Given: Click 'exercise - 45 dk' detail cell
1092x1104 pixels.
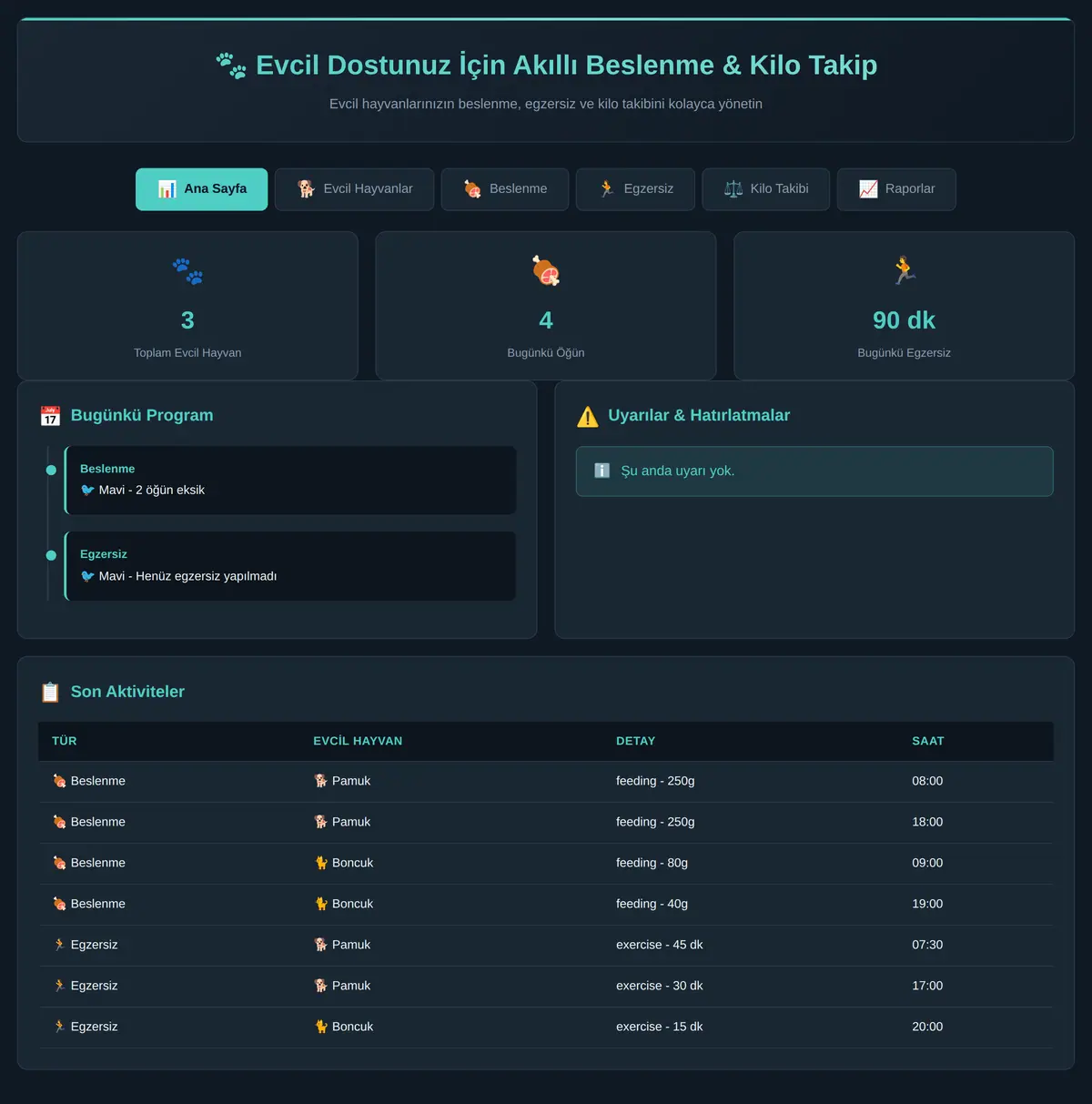Looking at the screenshot, I should point(659,945).
